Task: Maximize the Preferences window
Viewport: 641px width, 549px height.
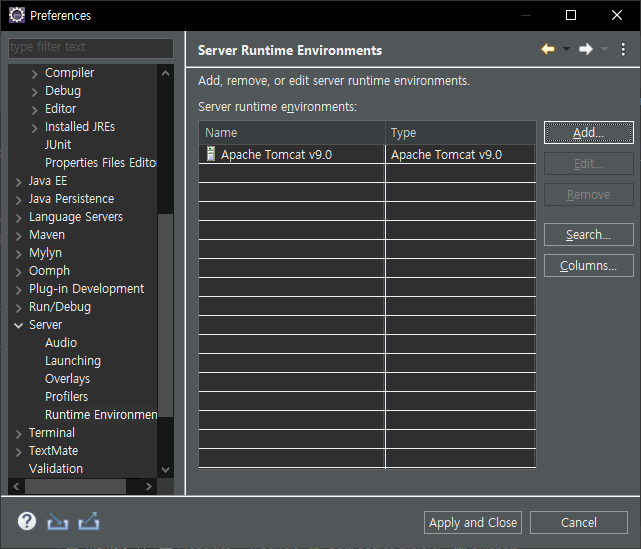Action: pos(571,15)
